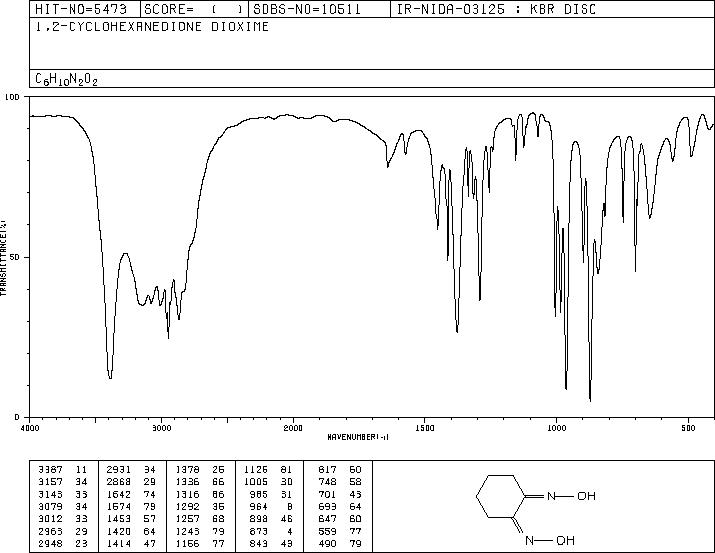Select the compound name 1,2-CYCLOHEXANEDIONE DIOXIME
The width and height of the screenshot is (715, 553).
coord(152,27)
